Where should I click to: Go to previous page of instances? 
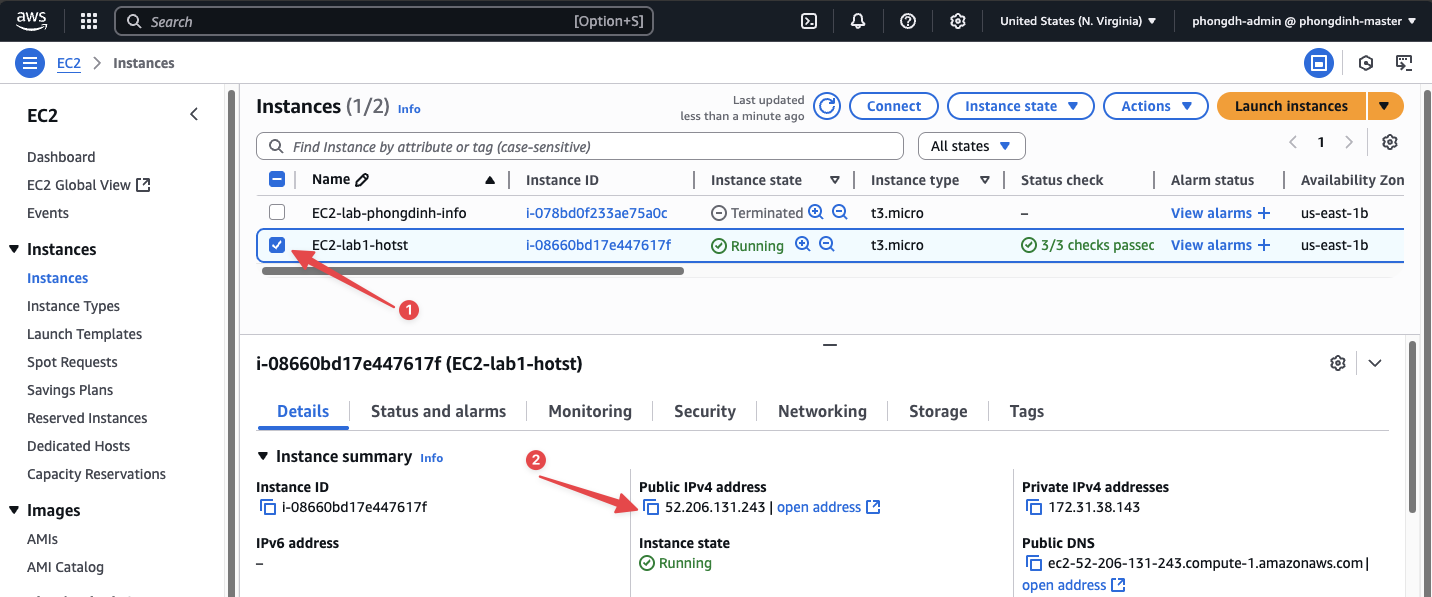[1293, 142]
